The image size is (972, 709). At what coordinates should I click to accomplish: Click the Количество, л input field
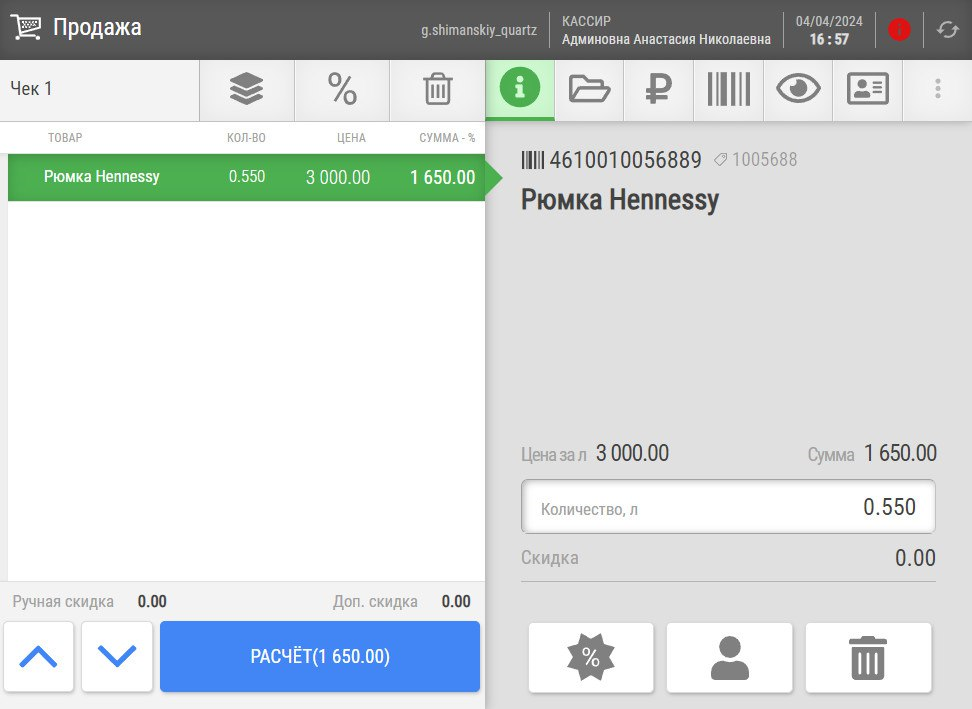tap(728, 507)
